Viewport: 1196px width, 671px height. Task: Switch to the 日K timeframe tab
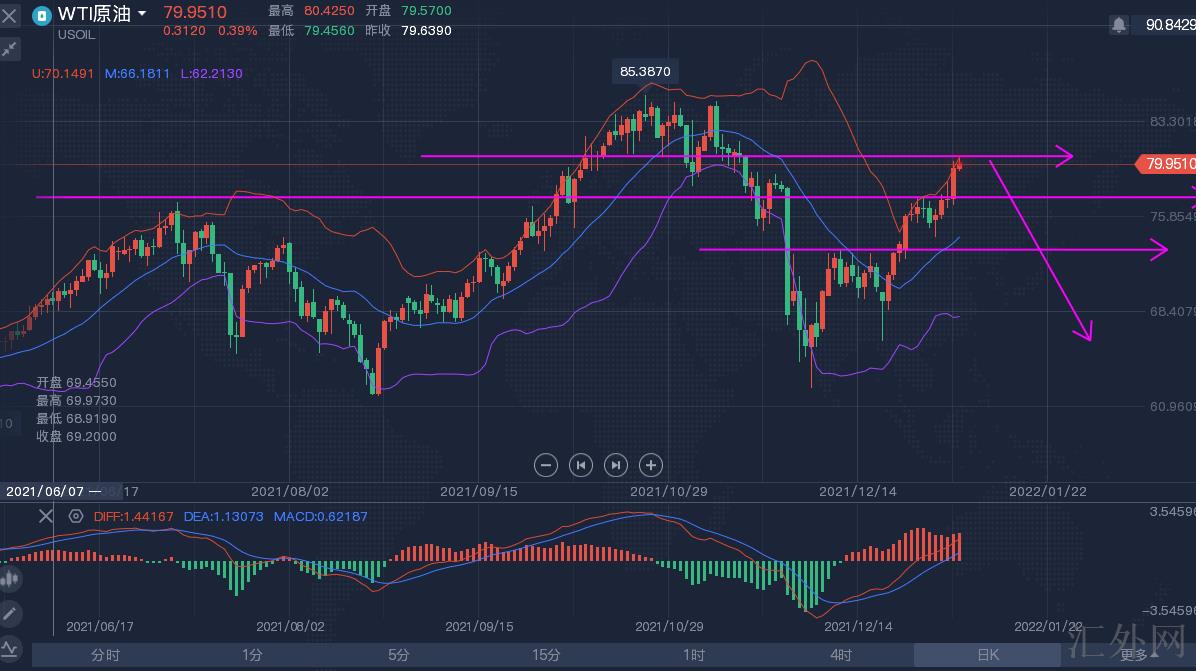[x=987, y=655]
